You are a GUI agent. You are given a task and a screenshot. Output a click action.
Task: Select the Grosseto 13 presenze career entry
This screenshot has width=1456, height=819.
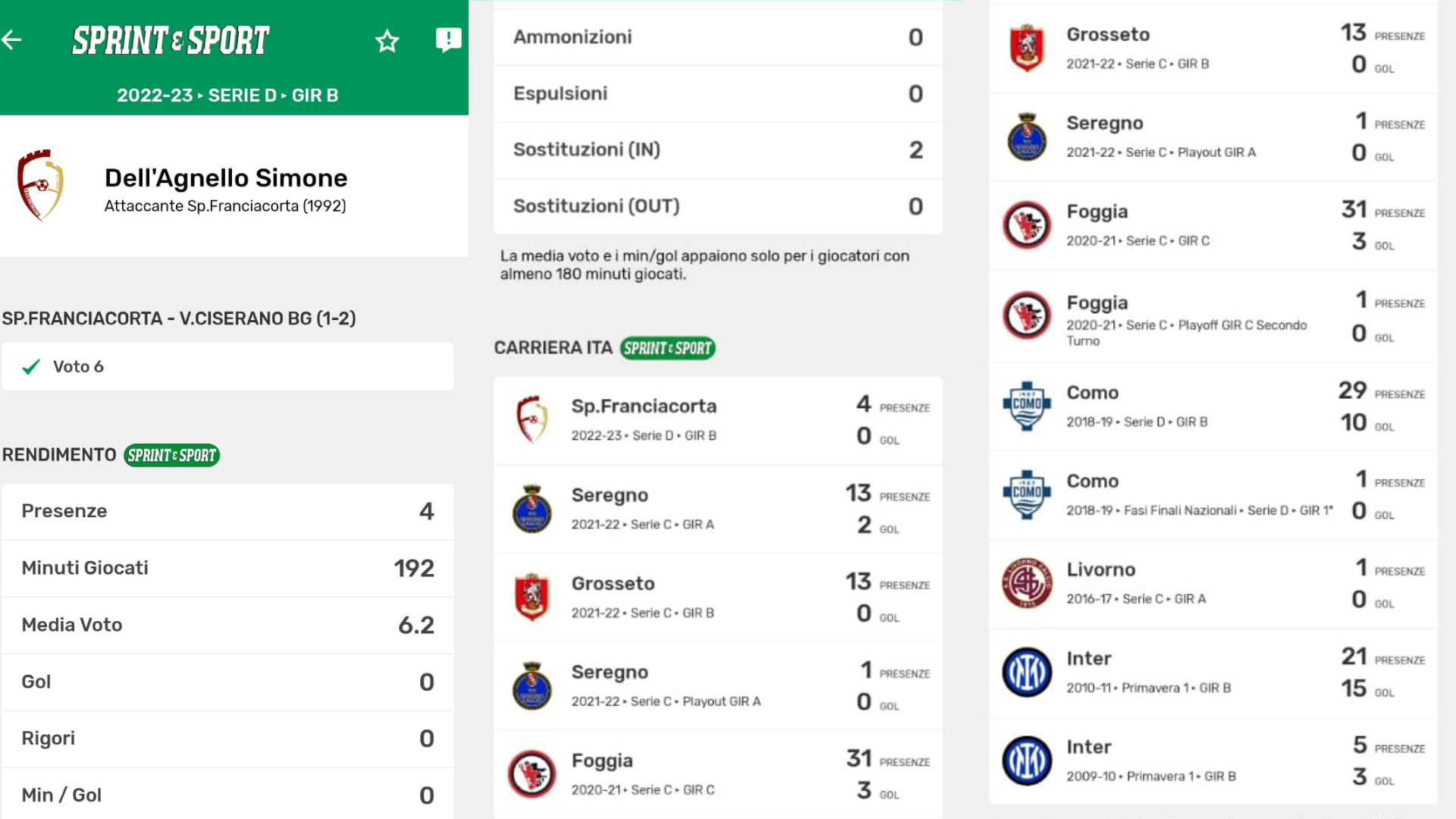point(717,598)
